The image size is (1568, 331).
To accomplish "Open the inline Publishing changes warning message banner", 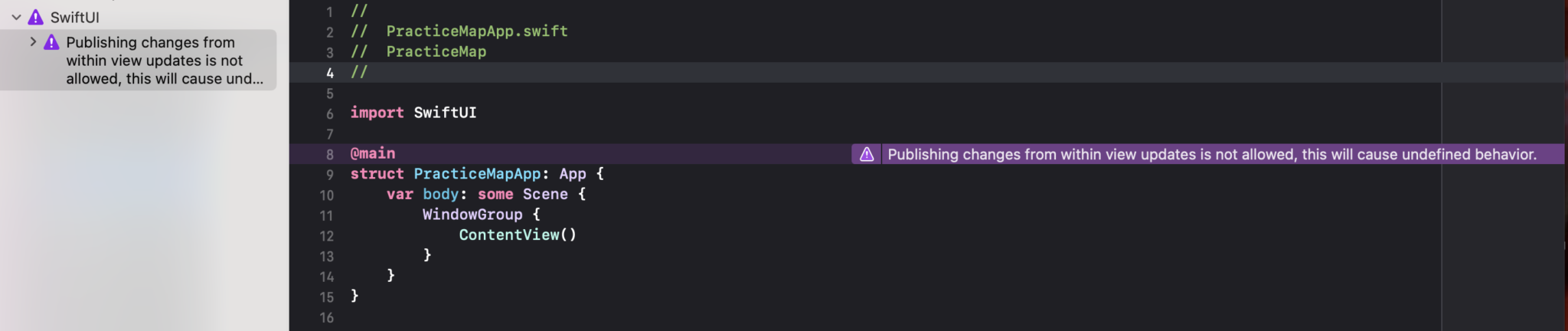I will pos(1211,155).
